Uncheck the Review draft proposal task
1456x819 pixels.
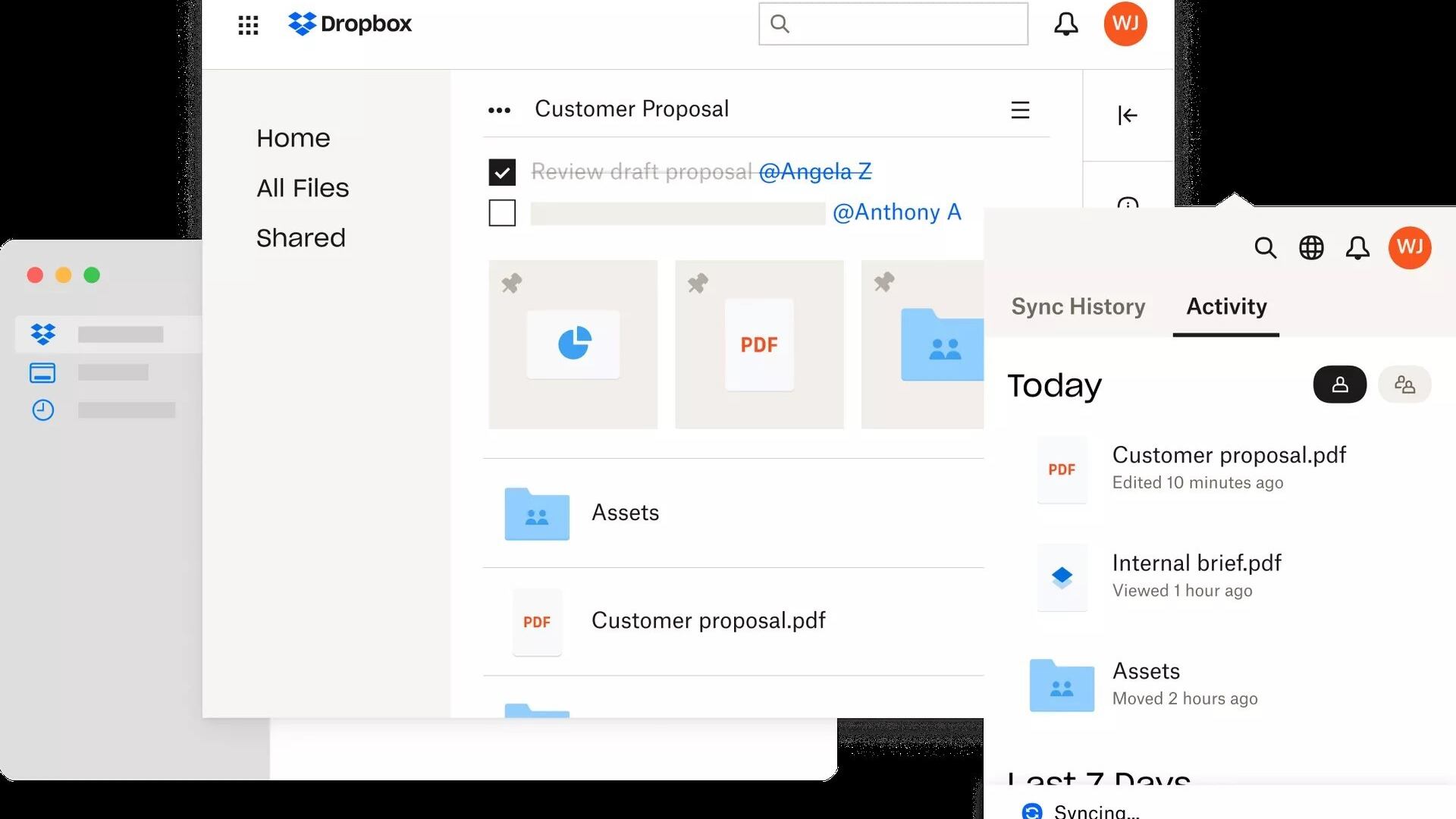coord(502,172)
